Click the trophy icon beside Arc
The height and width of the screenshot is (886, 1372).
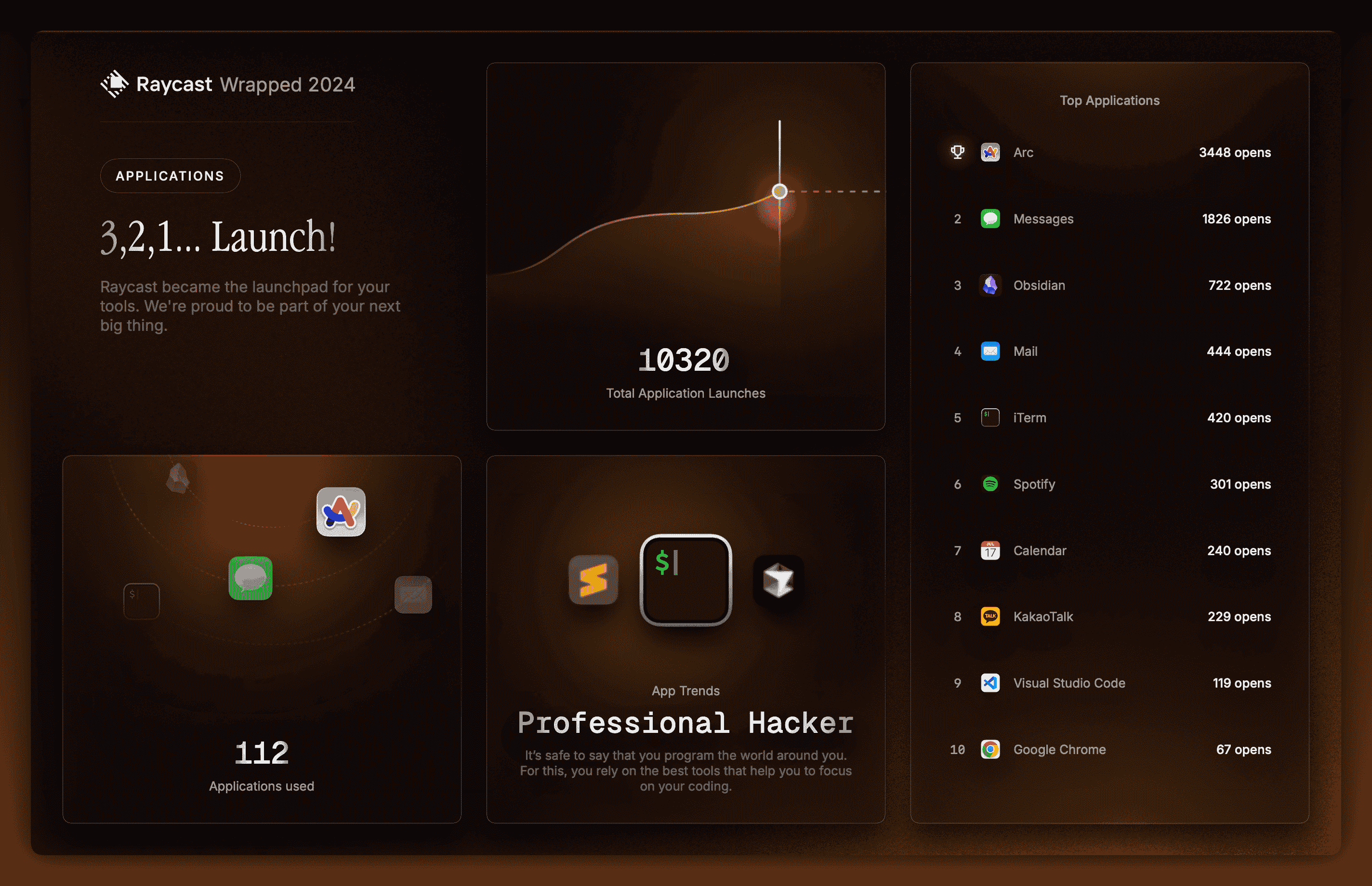pos(958,153)
